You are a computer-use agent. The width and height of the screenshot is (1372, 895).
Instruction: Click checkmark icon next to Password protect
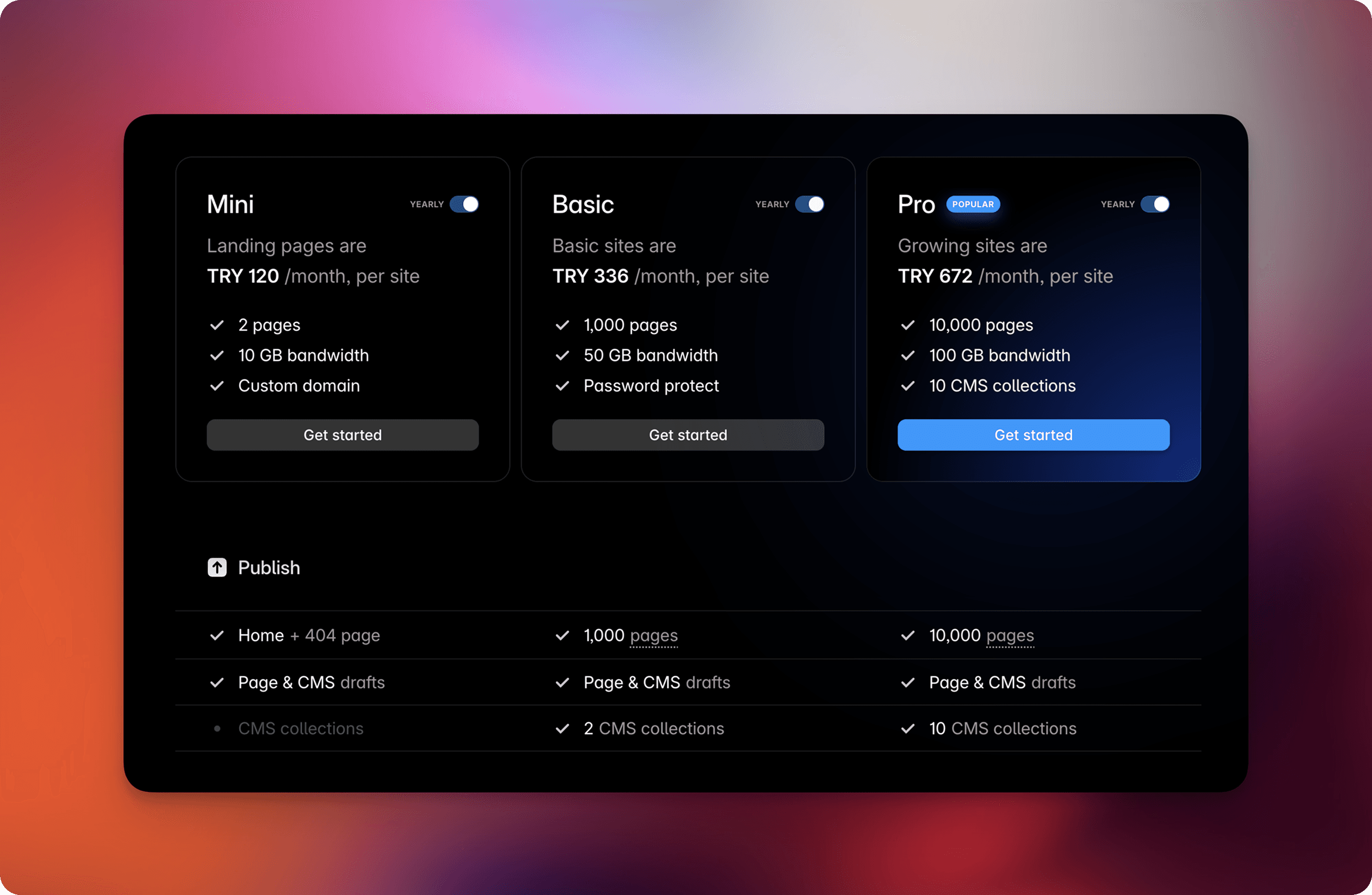tap(562, 386)
